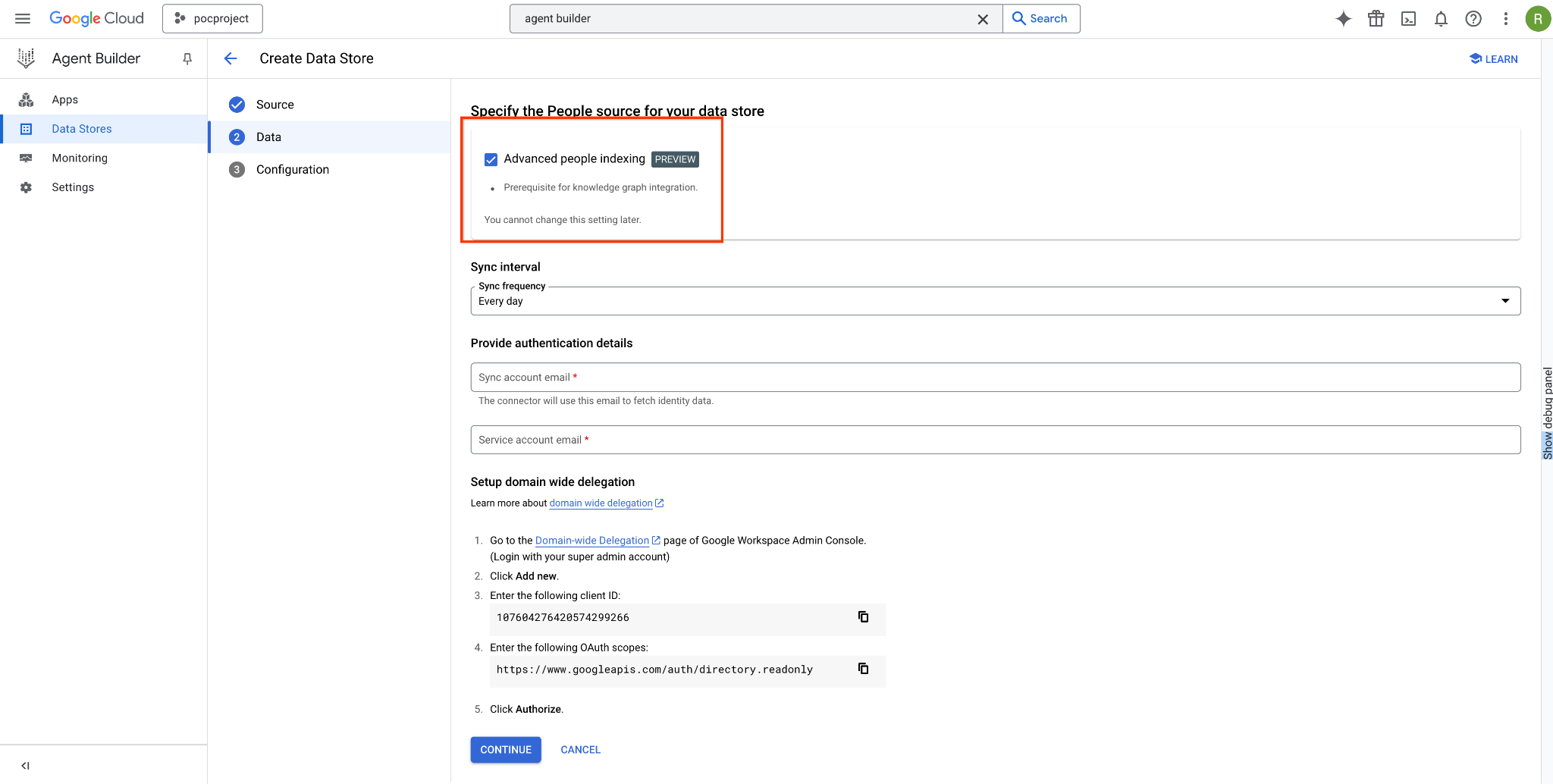1553x784 pixels.
Task: Click the Data Stores grid icon
Action: click(27, 129)
